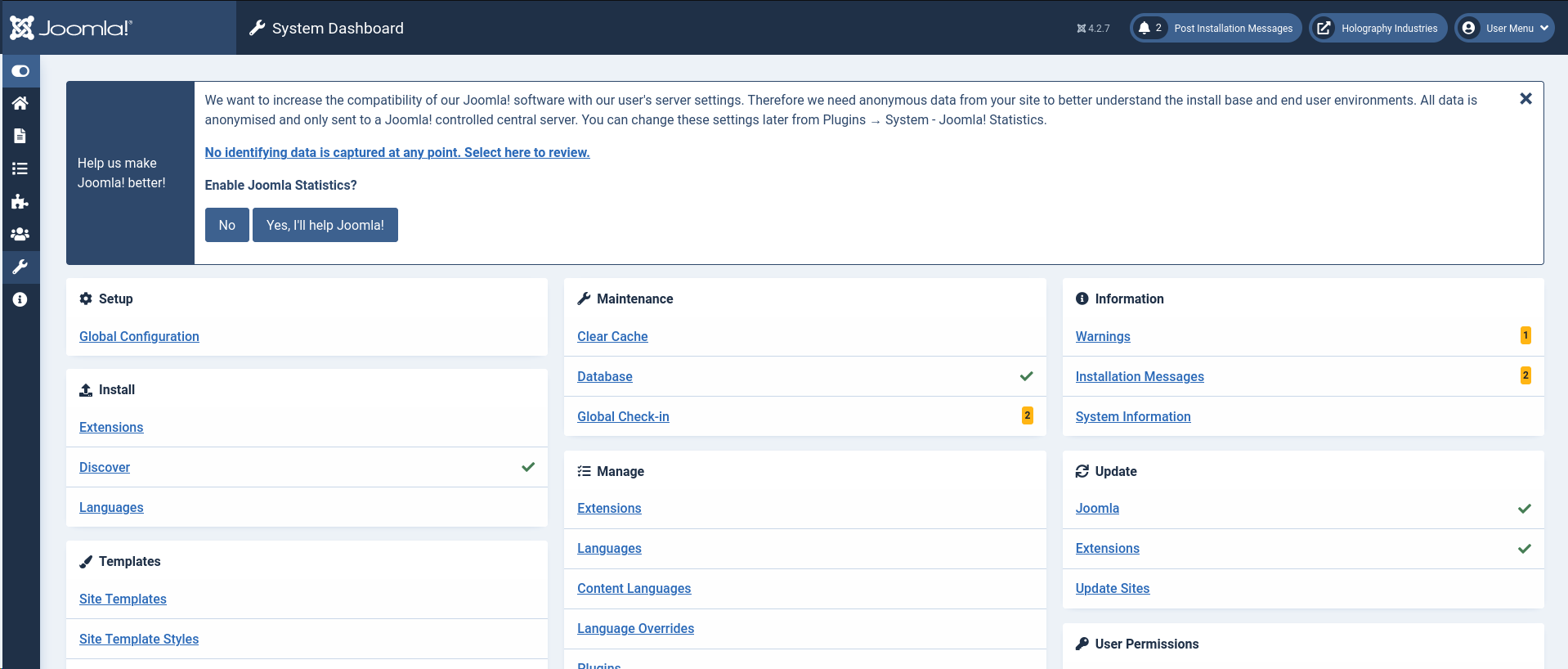This screenshot has height=669, width=1568.
Task: Click the bell notifications icon
Action: tap(1145, 28)
